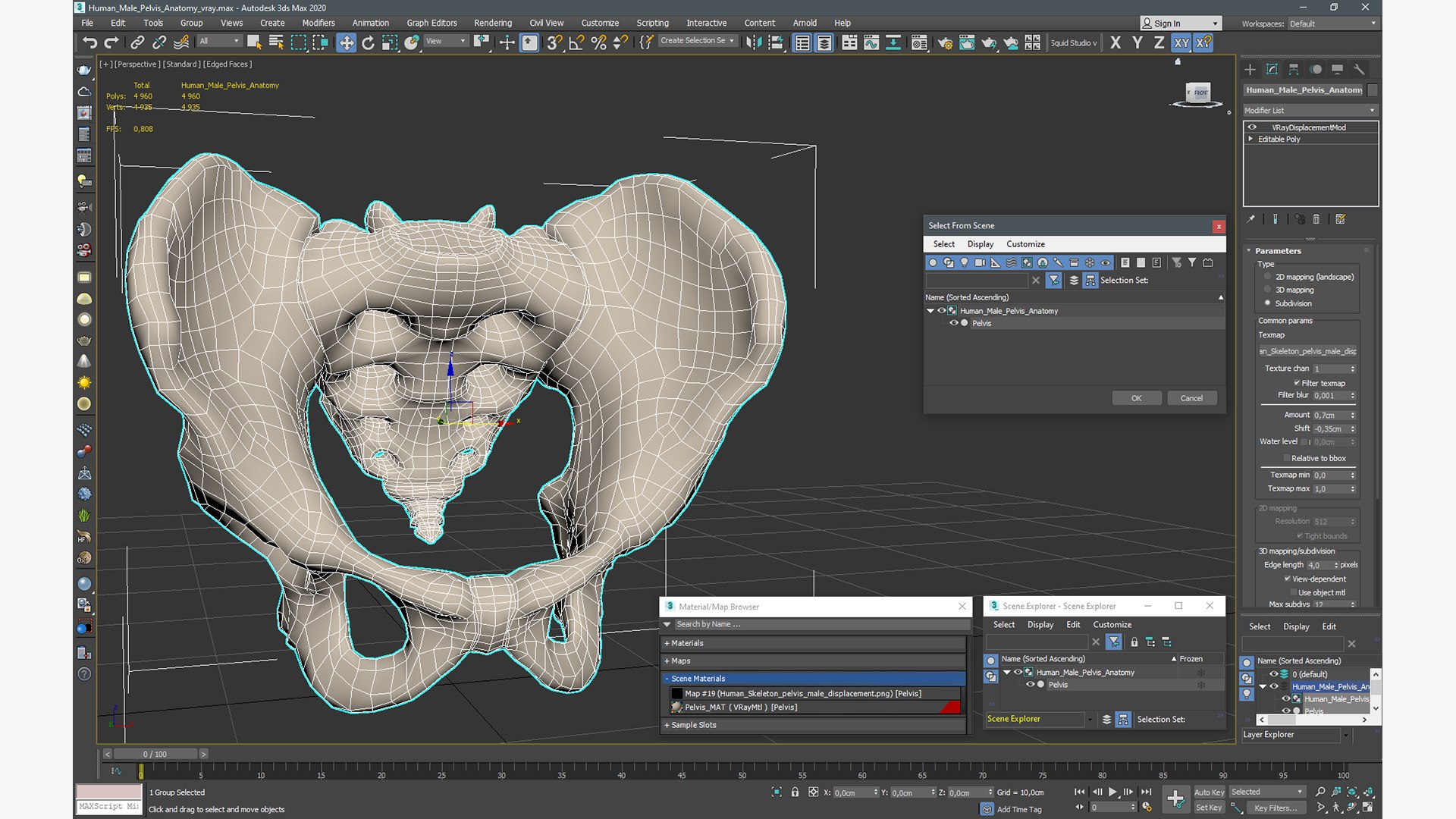The width and height of the screenshot is (1456, 819).
Task: Choose the Select and Scale tool
Action: pos(390,42)
